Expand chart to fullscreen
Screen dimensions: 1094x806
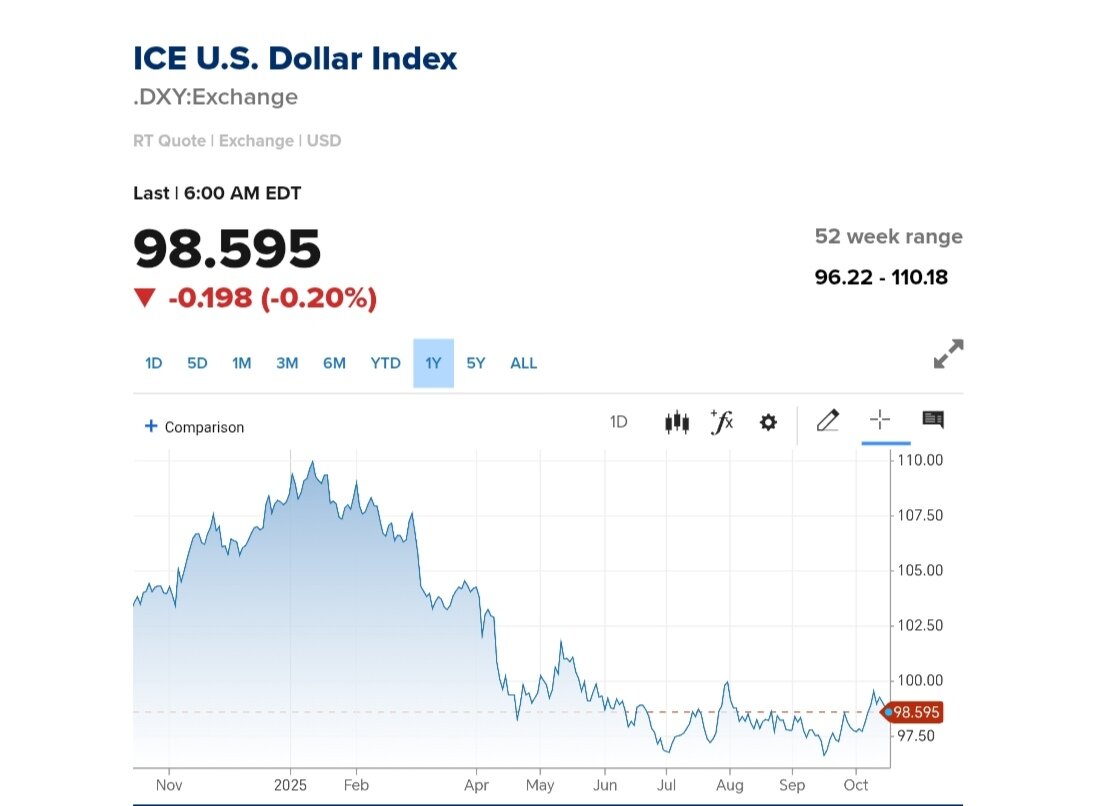click(x=948, y=354)
